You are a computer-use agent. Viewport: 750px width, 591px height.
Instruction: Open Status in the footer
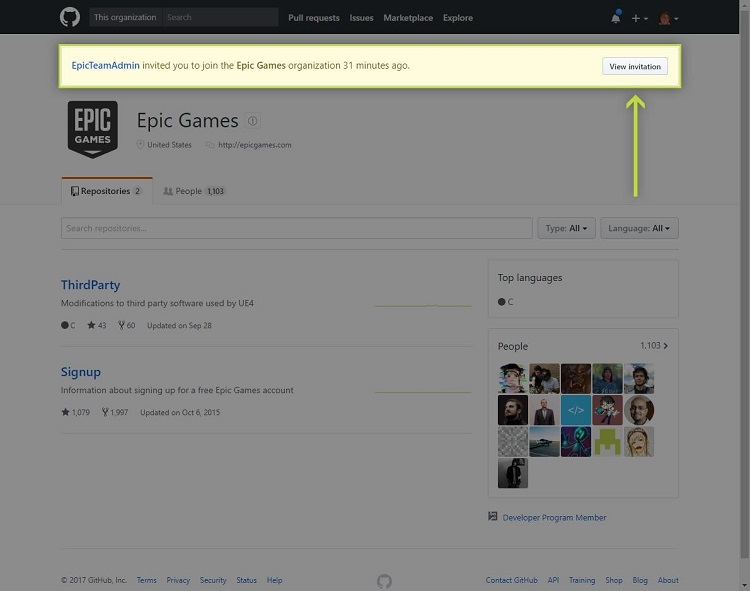246,580
